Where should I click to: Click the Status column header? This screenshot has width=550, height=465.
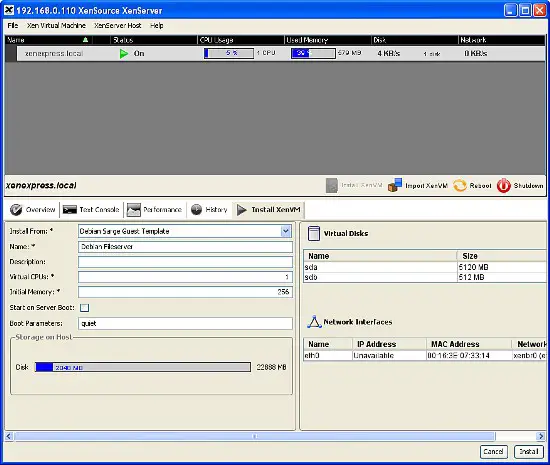coord(154,40)
